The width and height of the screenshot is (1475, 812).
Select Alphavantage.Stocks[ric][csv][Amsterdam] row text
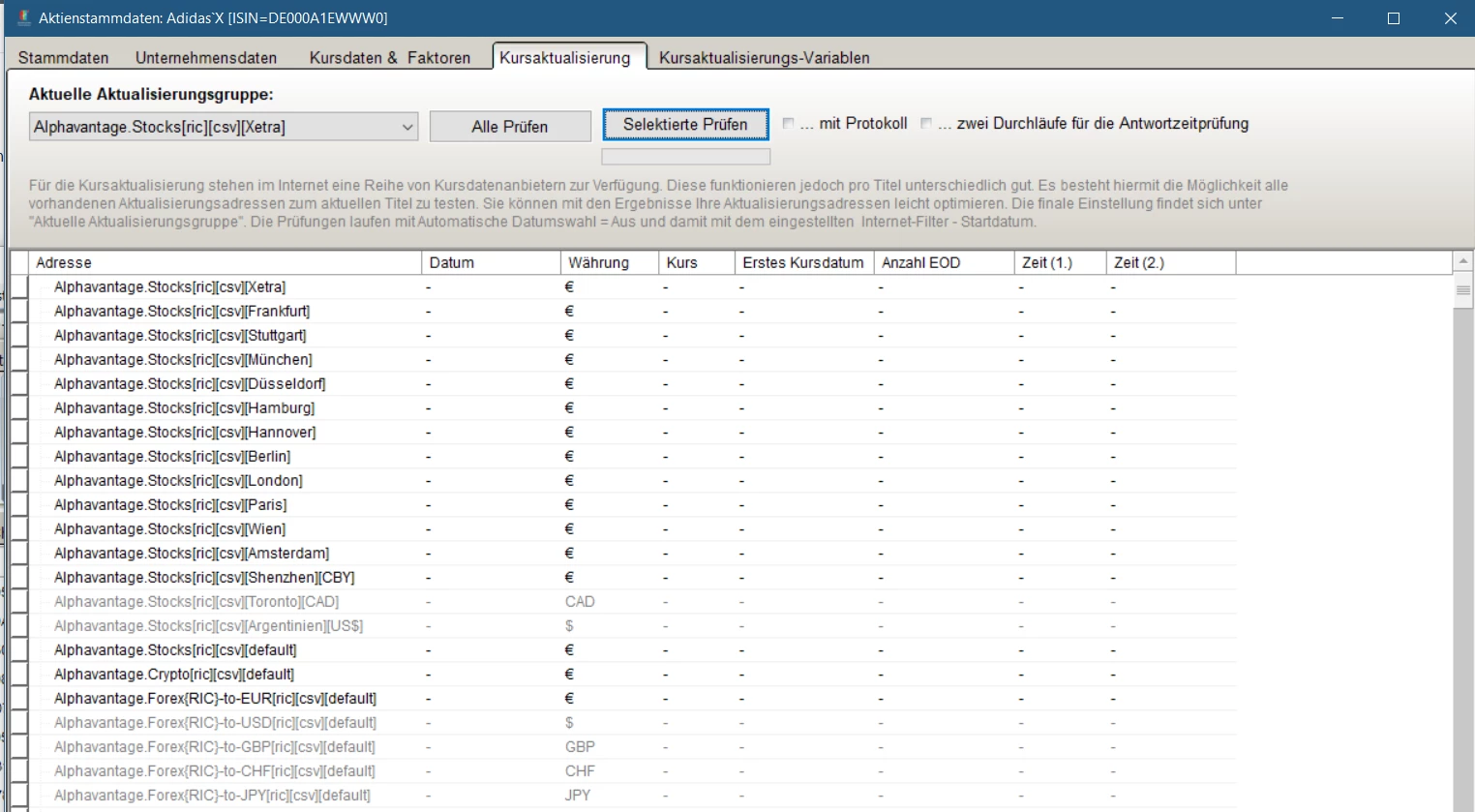pyautogui.click(x=192, y=554)
